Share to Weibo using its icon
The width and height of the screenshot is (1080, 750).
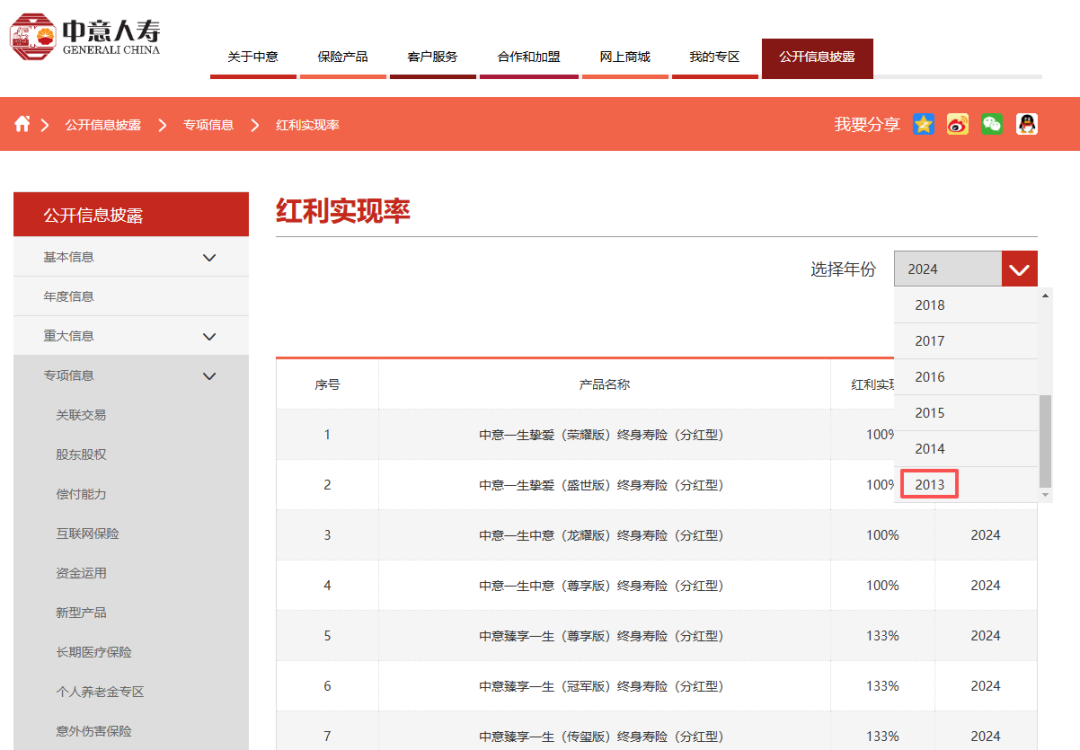click(x=958, y=124)
